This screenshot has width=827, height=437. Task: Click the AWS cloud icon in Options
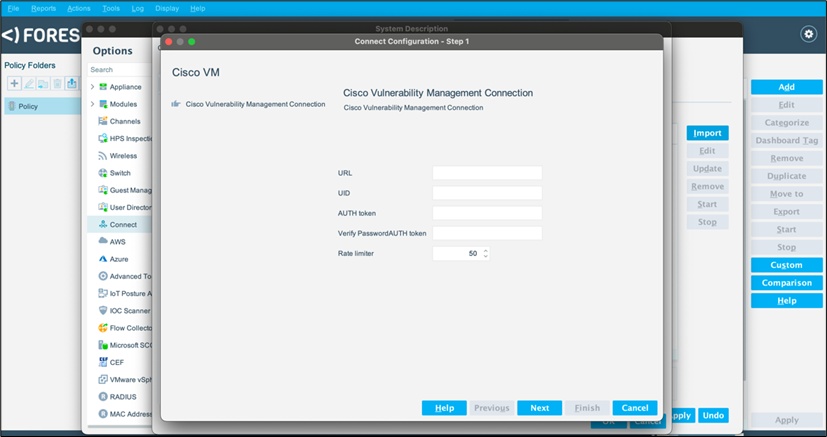click(x=103, y=241)
